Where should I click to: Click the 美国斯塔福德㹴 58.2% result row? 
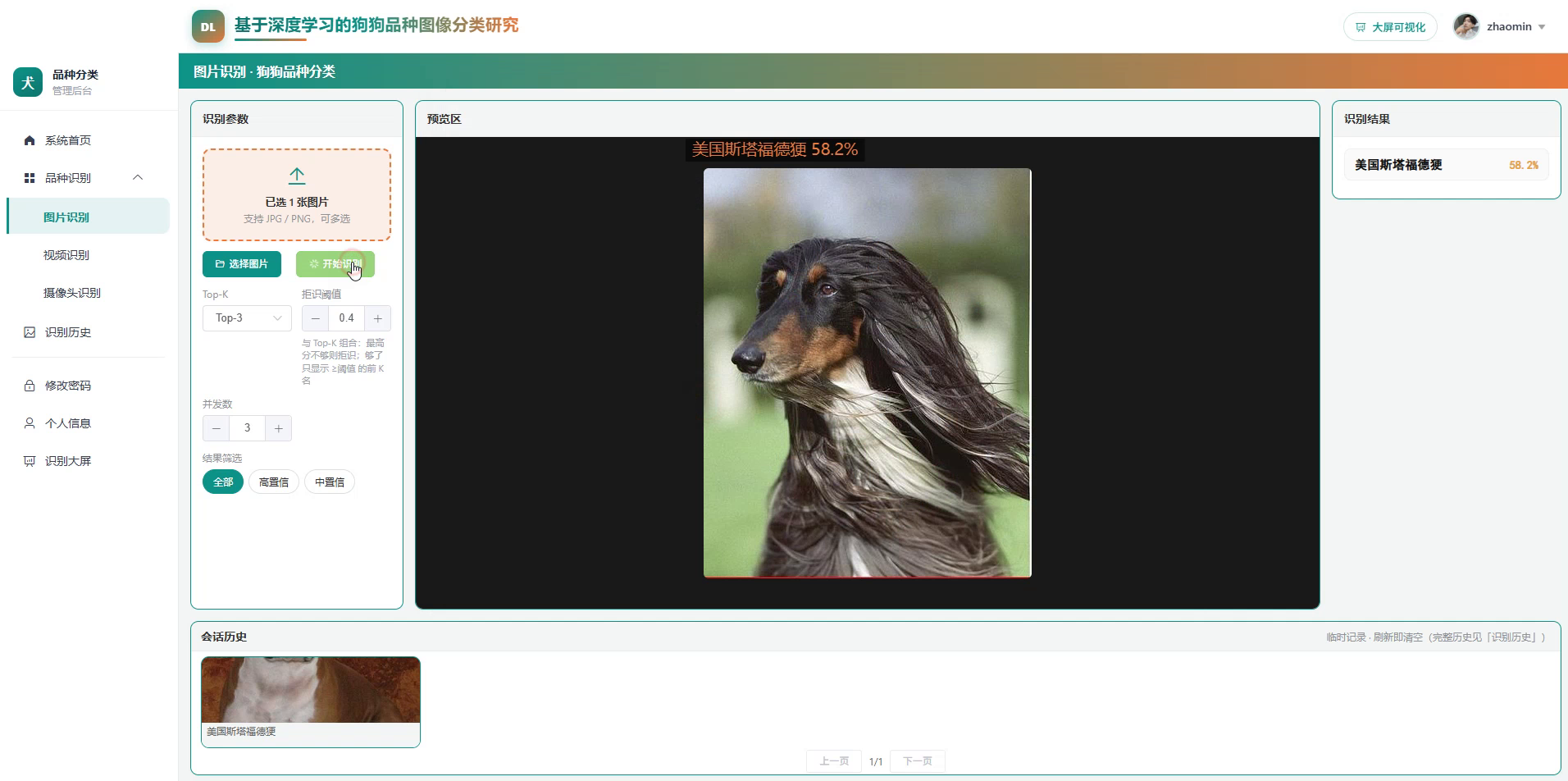tap(1447, 165)
